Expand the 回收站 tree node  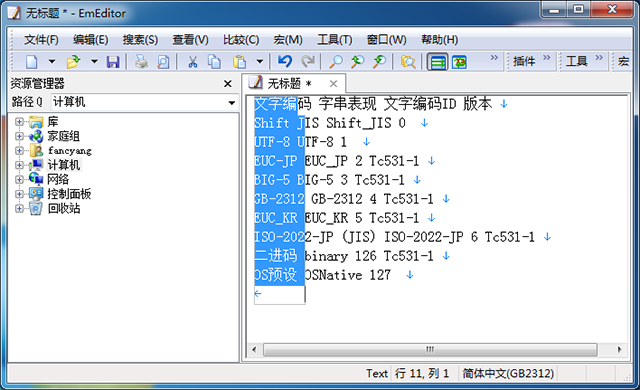(x=19, y=208)
